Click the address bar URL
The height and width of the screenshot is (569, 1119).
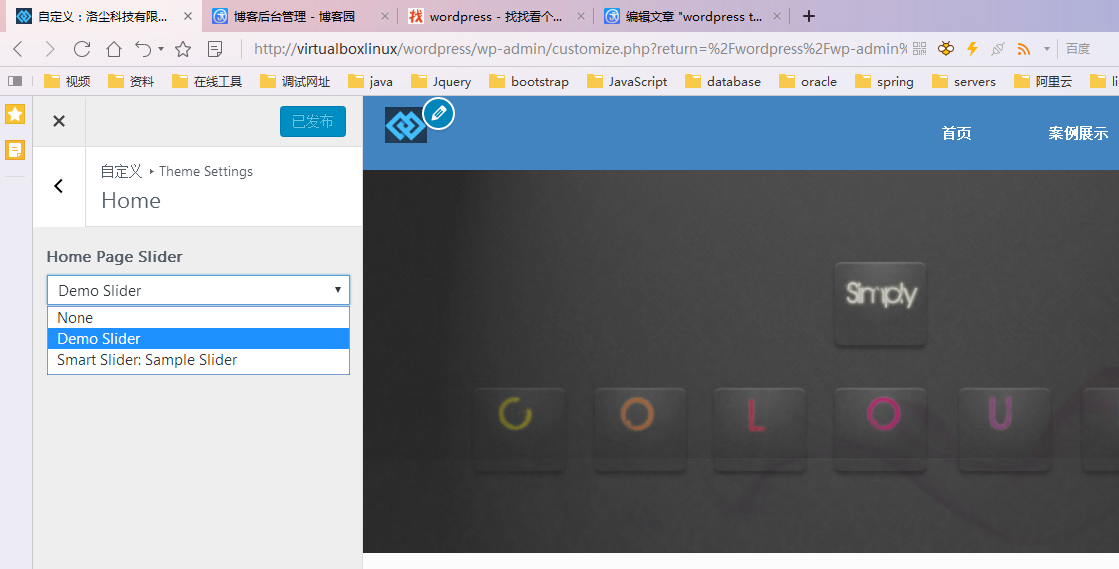580,49
